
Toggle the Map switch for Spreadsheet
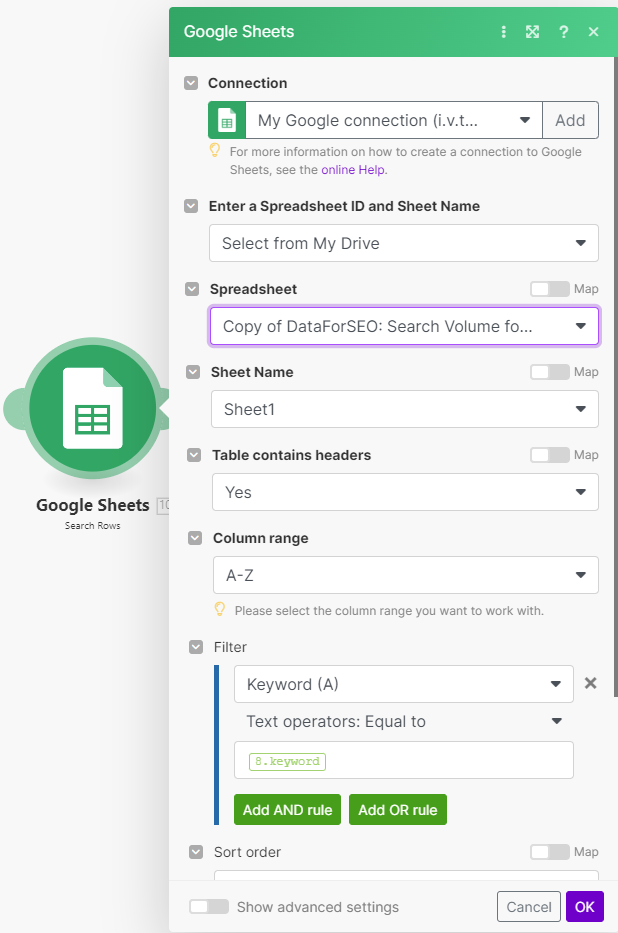(550, 289)
